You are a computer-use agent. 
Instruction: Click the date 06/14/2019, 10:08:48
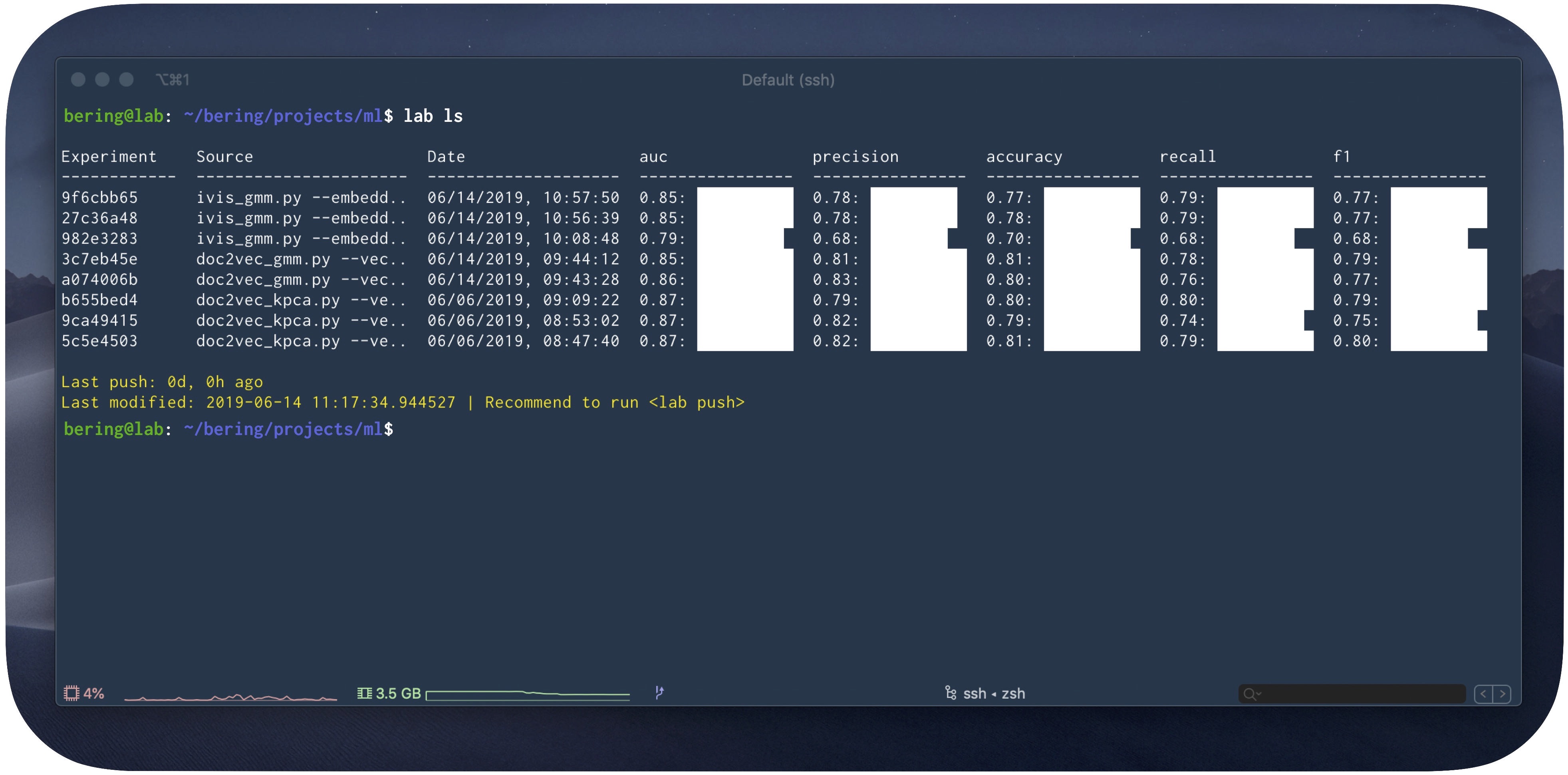pyautogui.click(x=524, y=238)
